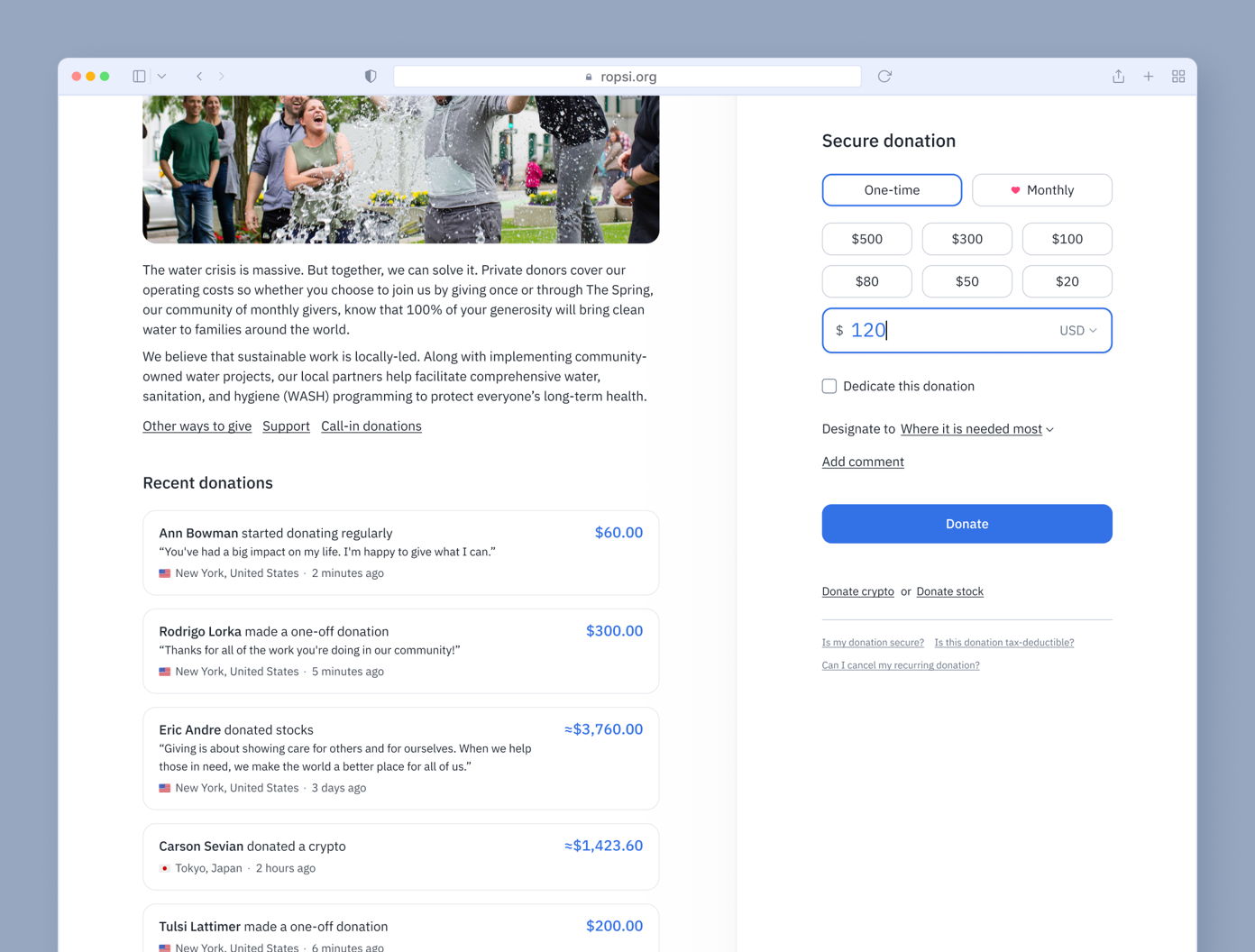1255x952 pixels.
Task: Open the Share icon
Action: tap(1118, 76)
